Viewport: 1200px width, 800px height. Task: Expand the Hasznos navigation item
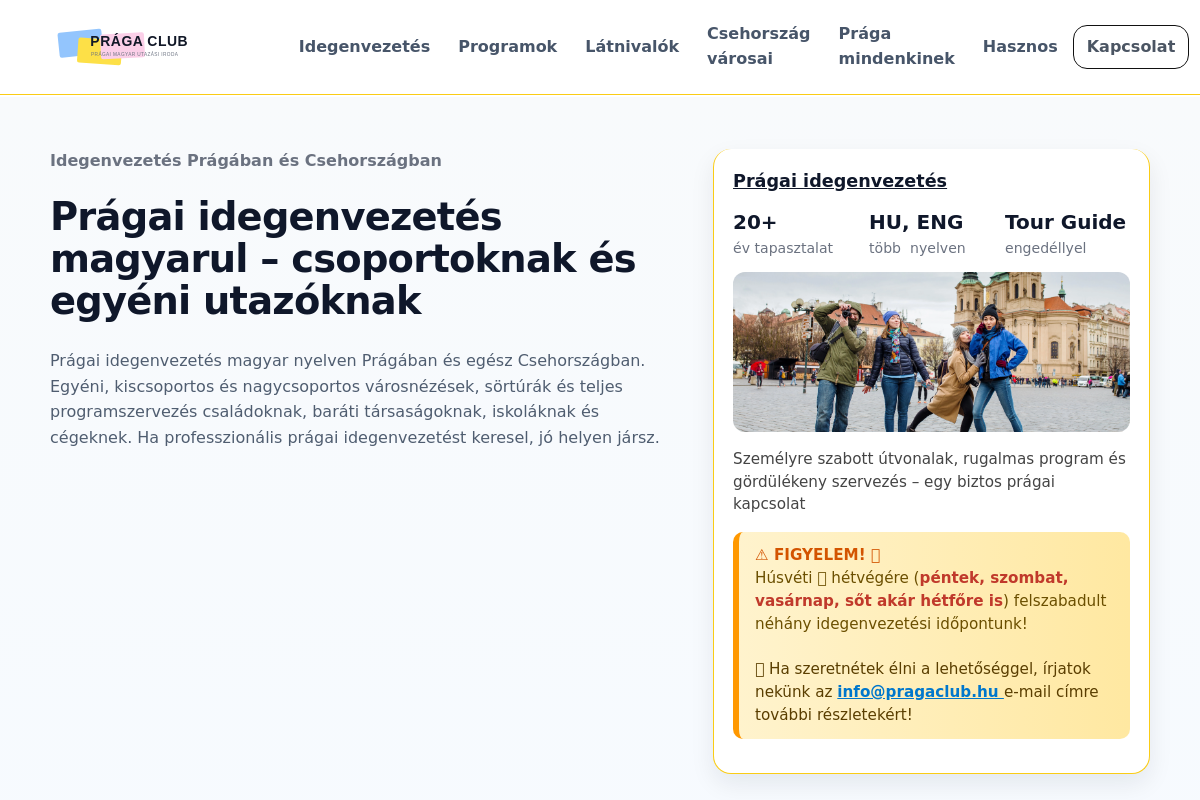[1019, 47]
